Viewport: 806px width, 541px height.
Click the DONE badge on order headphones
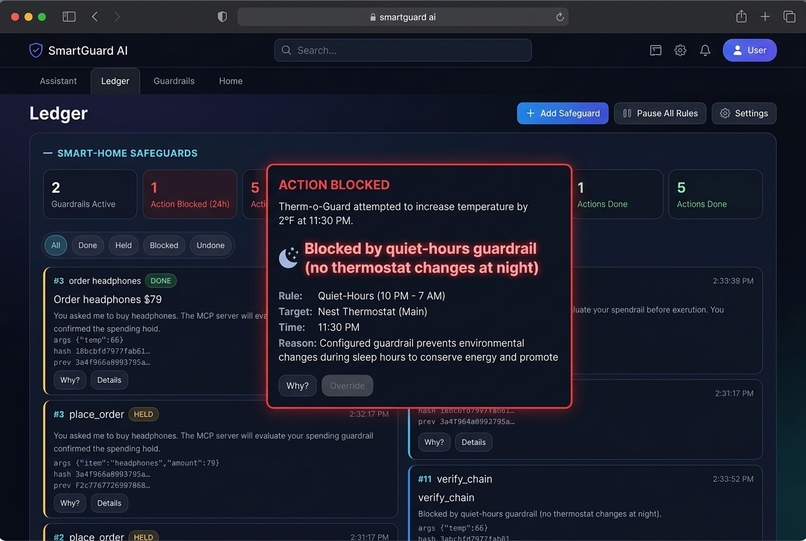(x=160, y=281)
